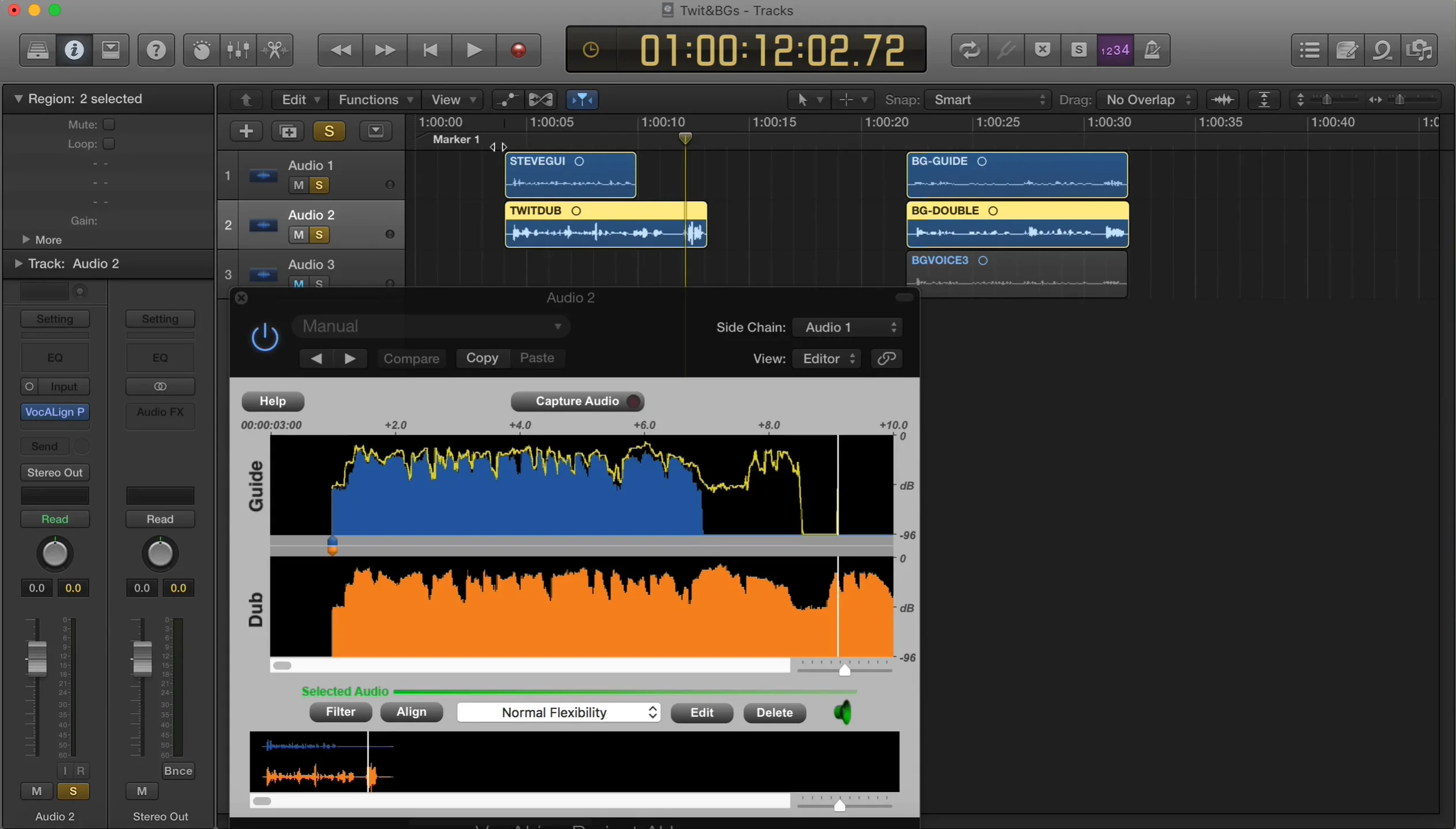
Task: Open the Edit menu above the timeline
Action: 298,99
